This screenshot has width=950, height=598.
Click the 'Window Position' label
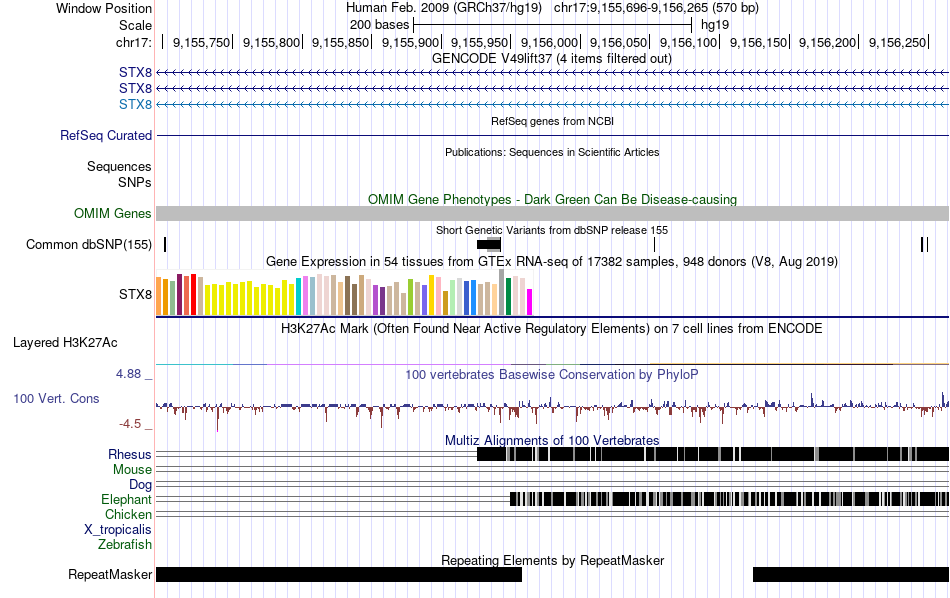pos(104,8)
